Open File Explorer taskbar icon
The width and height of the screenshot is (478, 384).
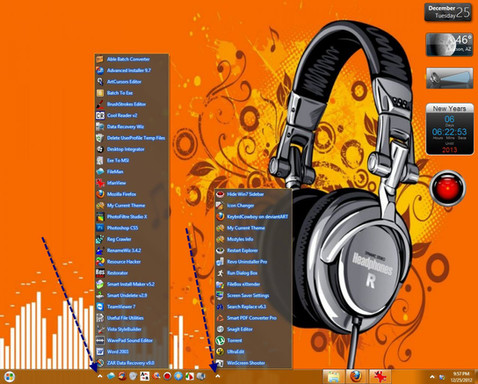(333, 377)
